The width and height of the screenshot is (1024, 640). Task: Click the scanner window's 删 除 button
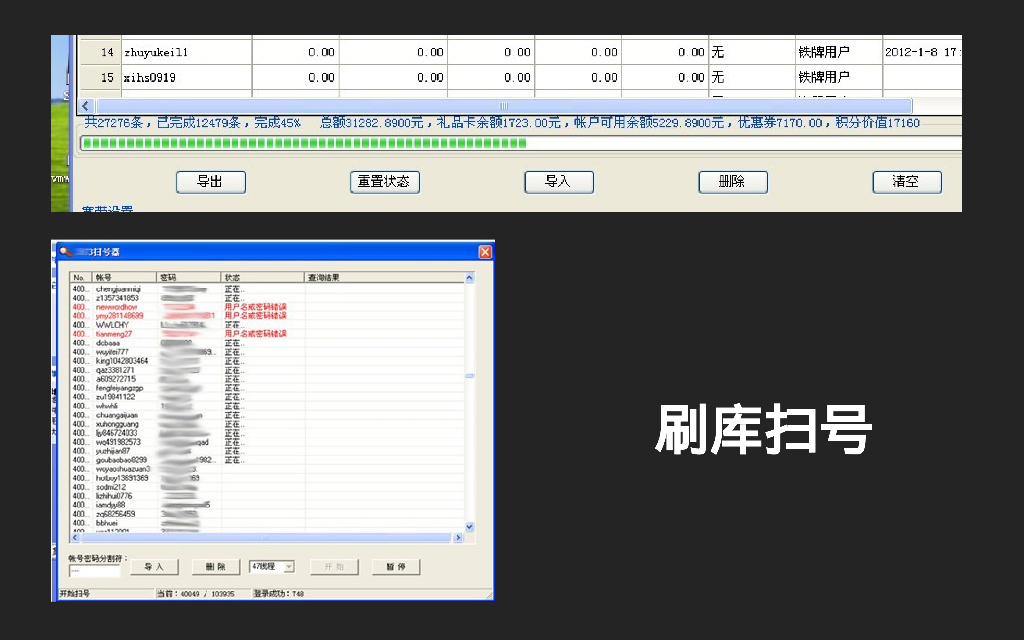(x=216, y=567)
